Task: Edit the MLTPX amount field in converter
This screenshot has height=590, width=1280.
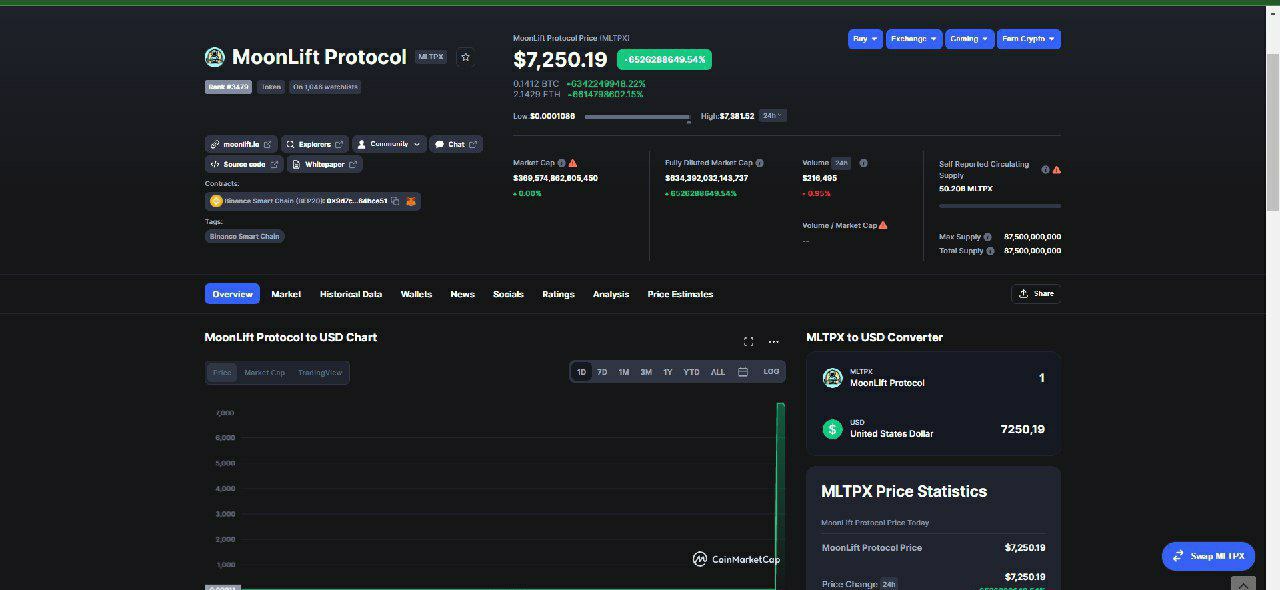Action: point(1041,378)
